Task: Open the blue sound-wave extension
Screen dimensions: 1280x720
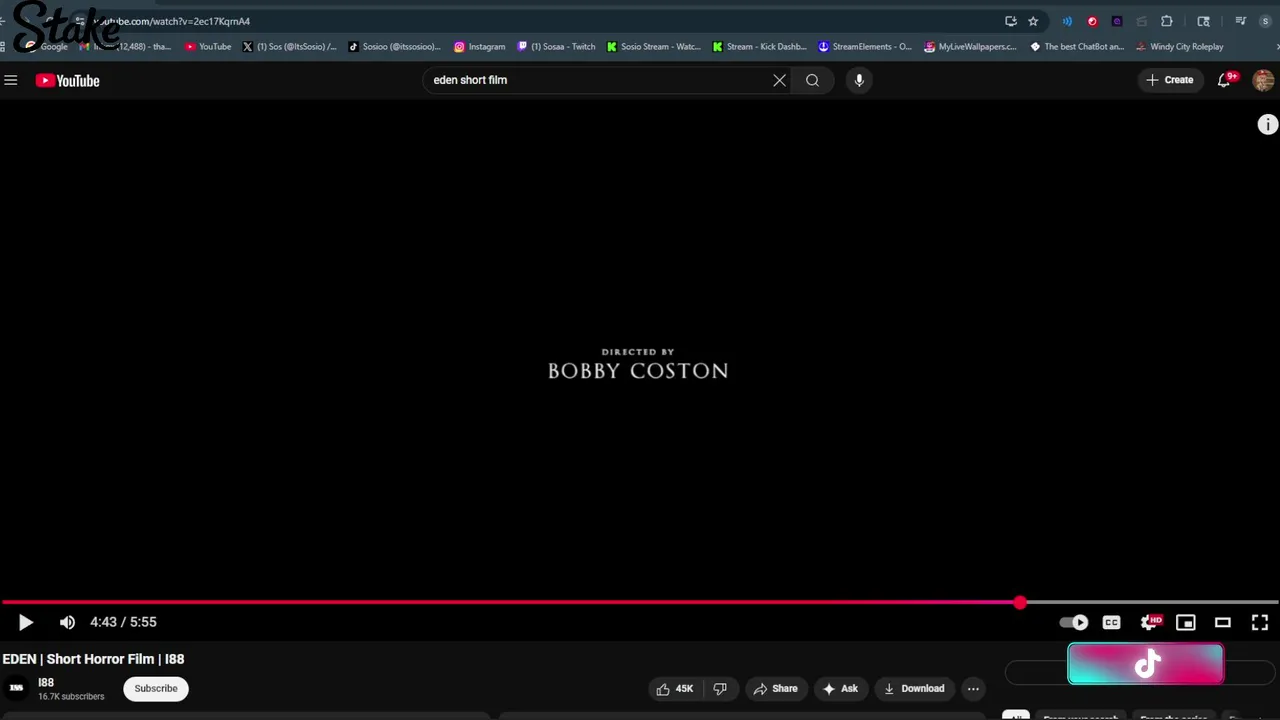Action: coord(1067,21)
